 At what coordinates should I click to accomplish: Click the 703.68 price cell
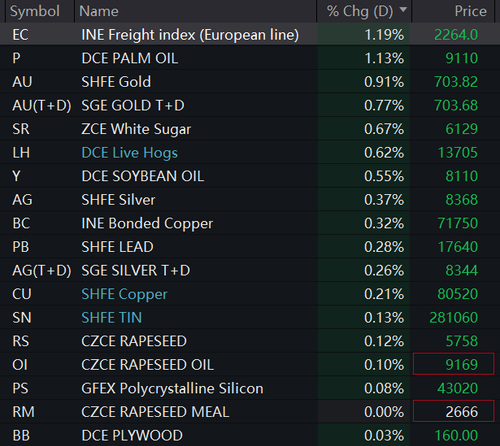coord(456,106)
